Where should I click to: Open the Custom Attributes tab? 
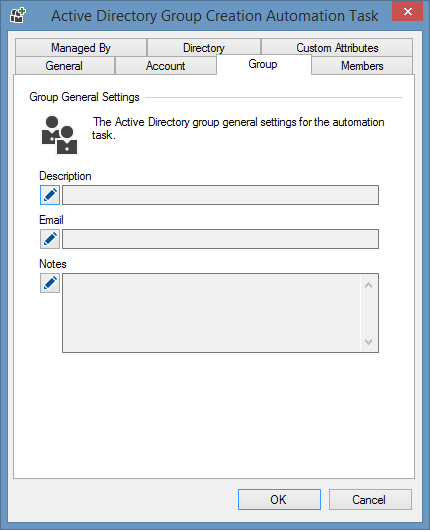(337, 48)
